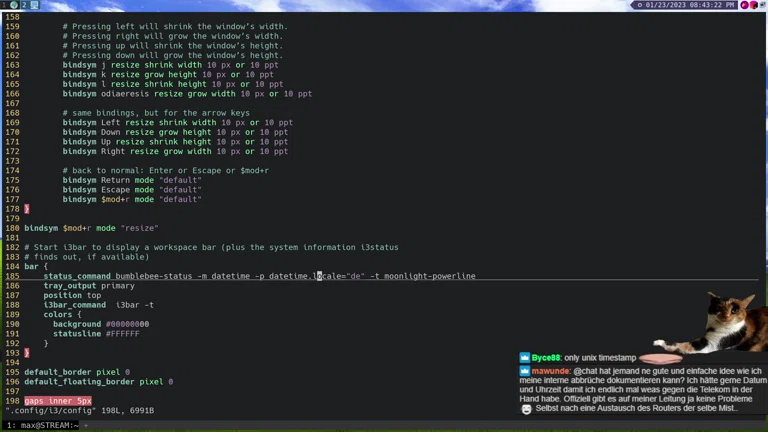Click the mawunde username in chat overlay
The height and width of the screenshot is (432, 768).
551,371
